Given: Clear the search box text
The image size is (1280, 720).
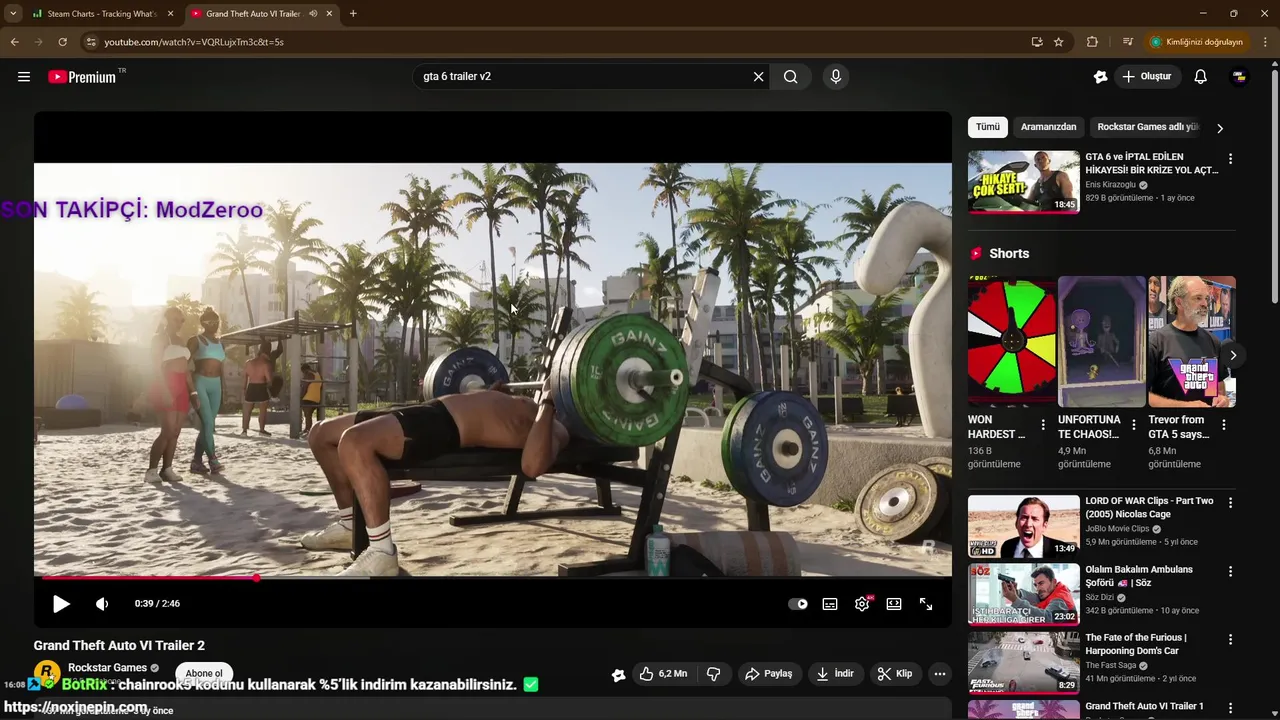Looking at the screenshot, I should (758, 77).
